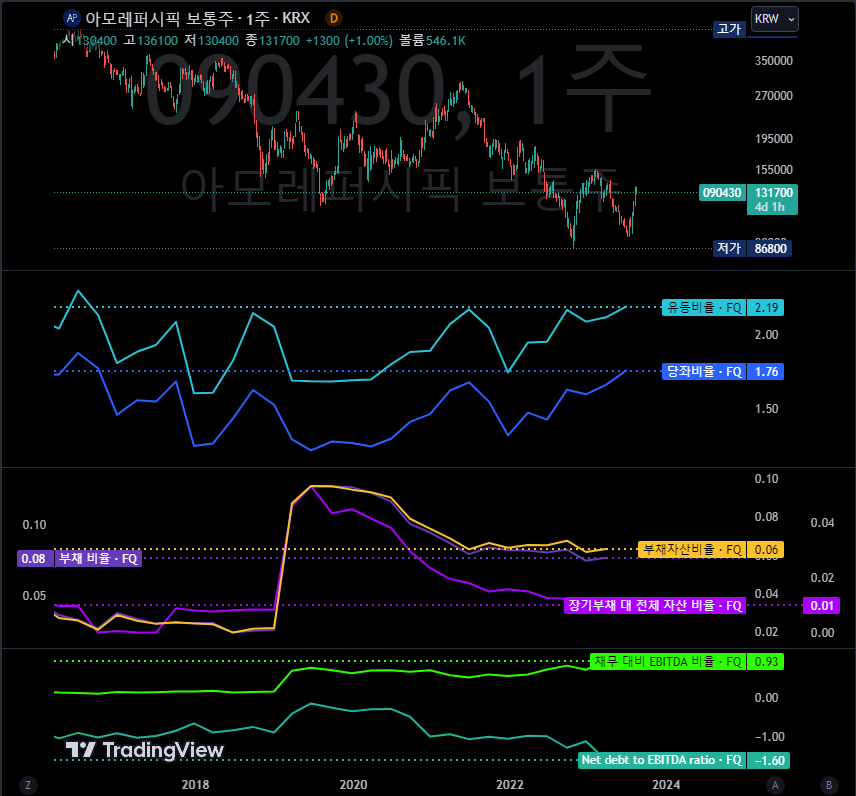
Task: Click the current price 131700 tag
Action: point(773,193)
